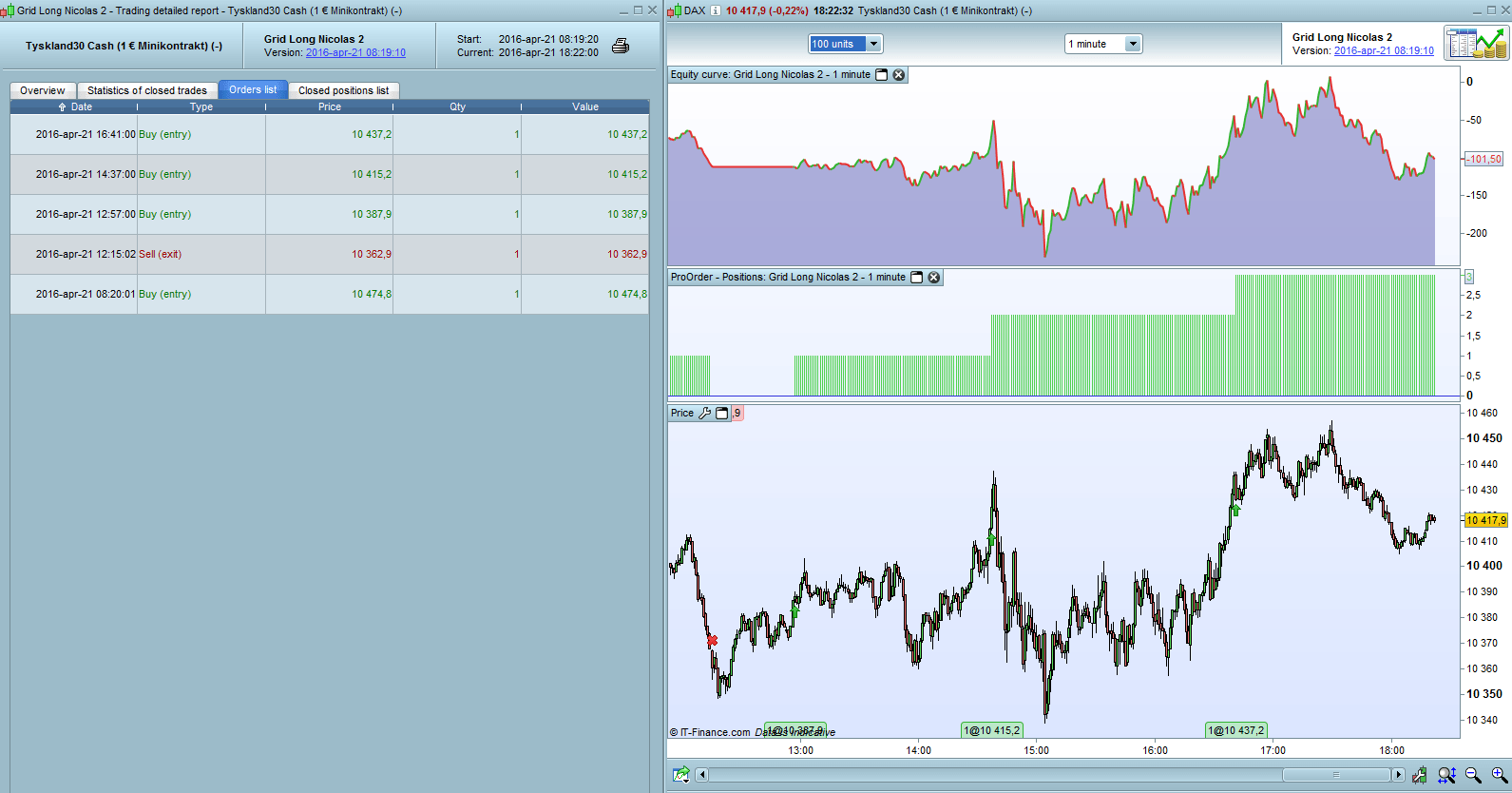
Task: Click the equity value tag -101,50
Action: click(1484, 159)
